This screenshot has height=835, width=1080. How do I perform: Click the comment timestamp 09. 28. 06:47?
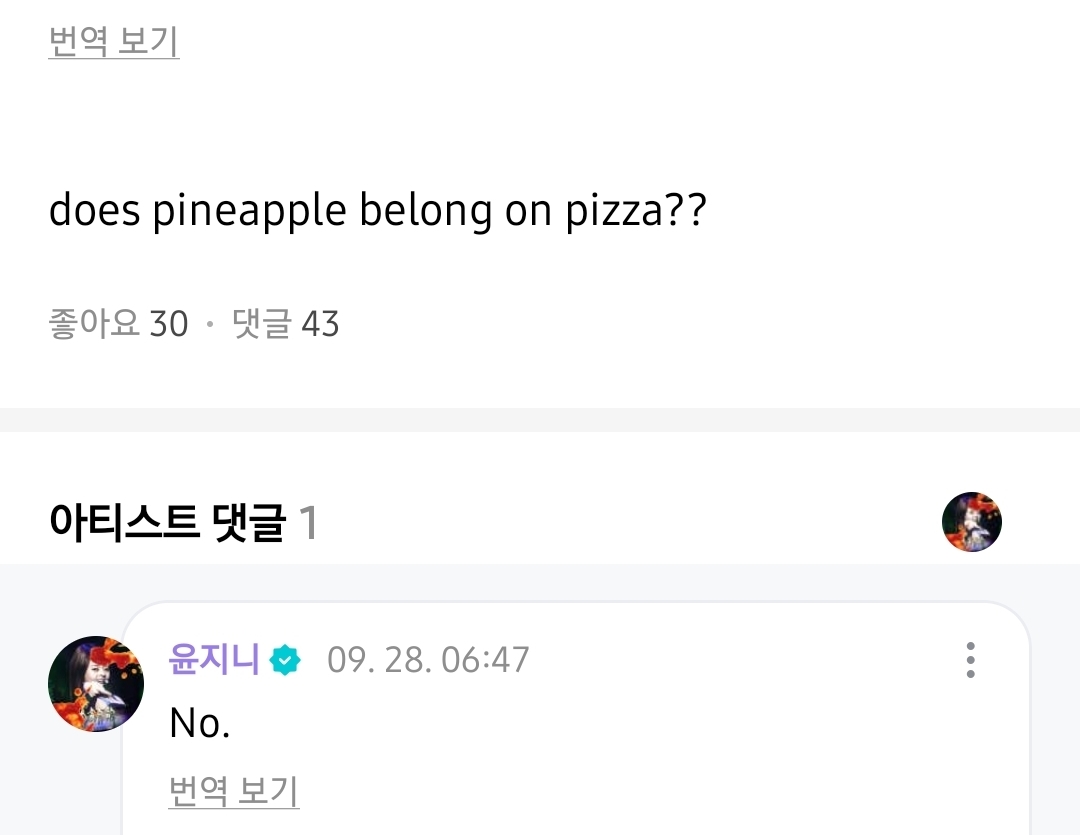tap(428, 661)
